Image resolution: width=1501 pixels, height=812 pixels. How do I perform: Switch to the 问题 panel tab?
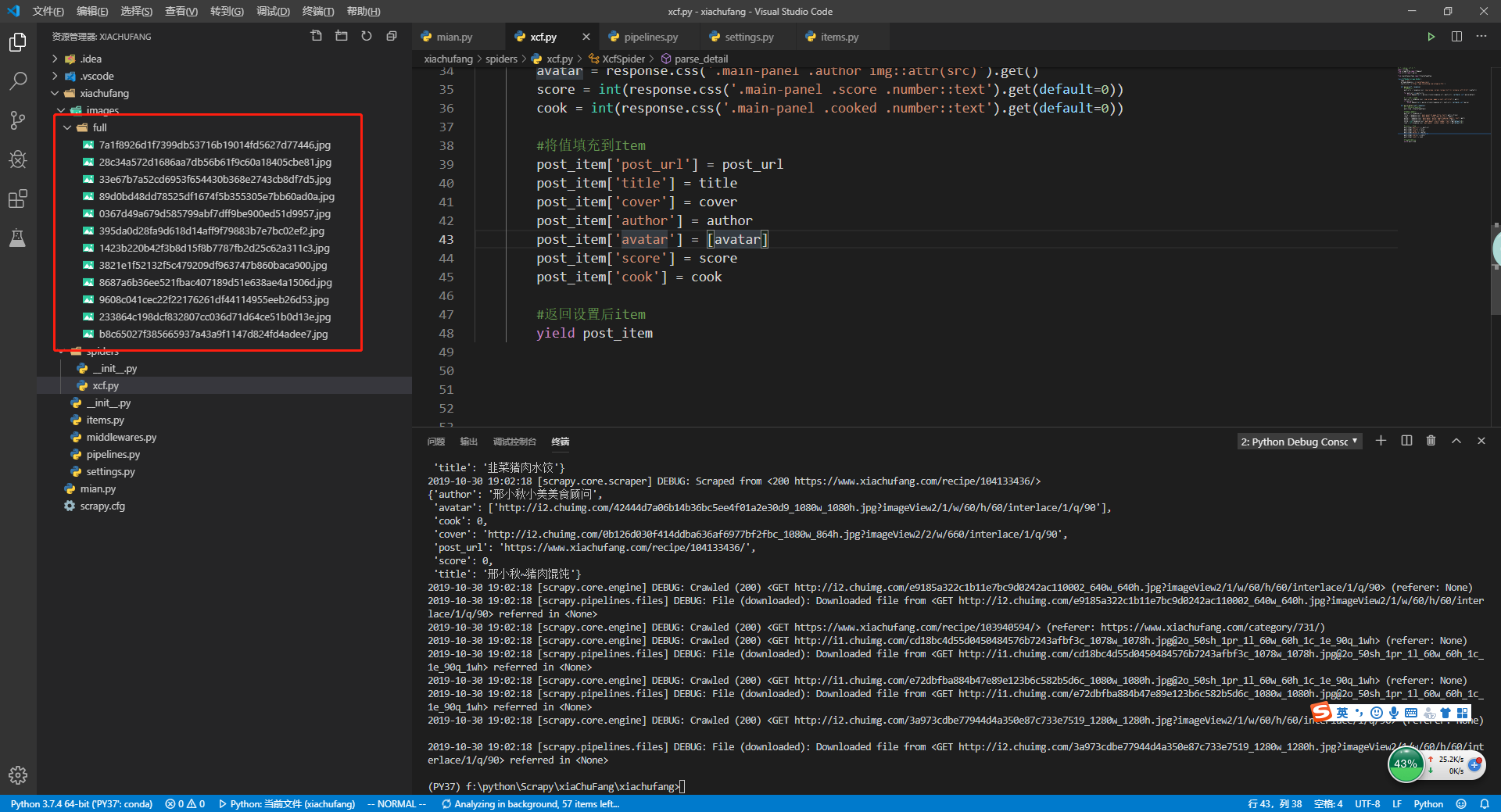click(436, 442)
